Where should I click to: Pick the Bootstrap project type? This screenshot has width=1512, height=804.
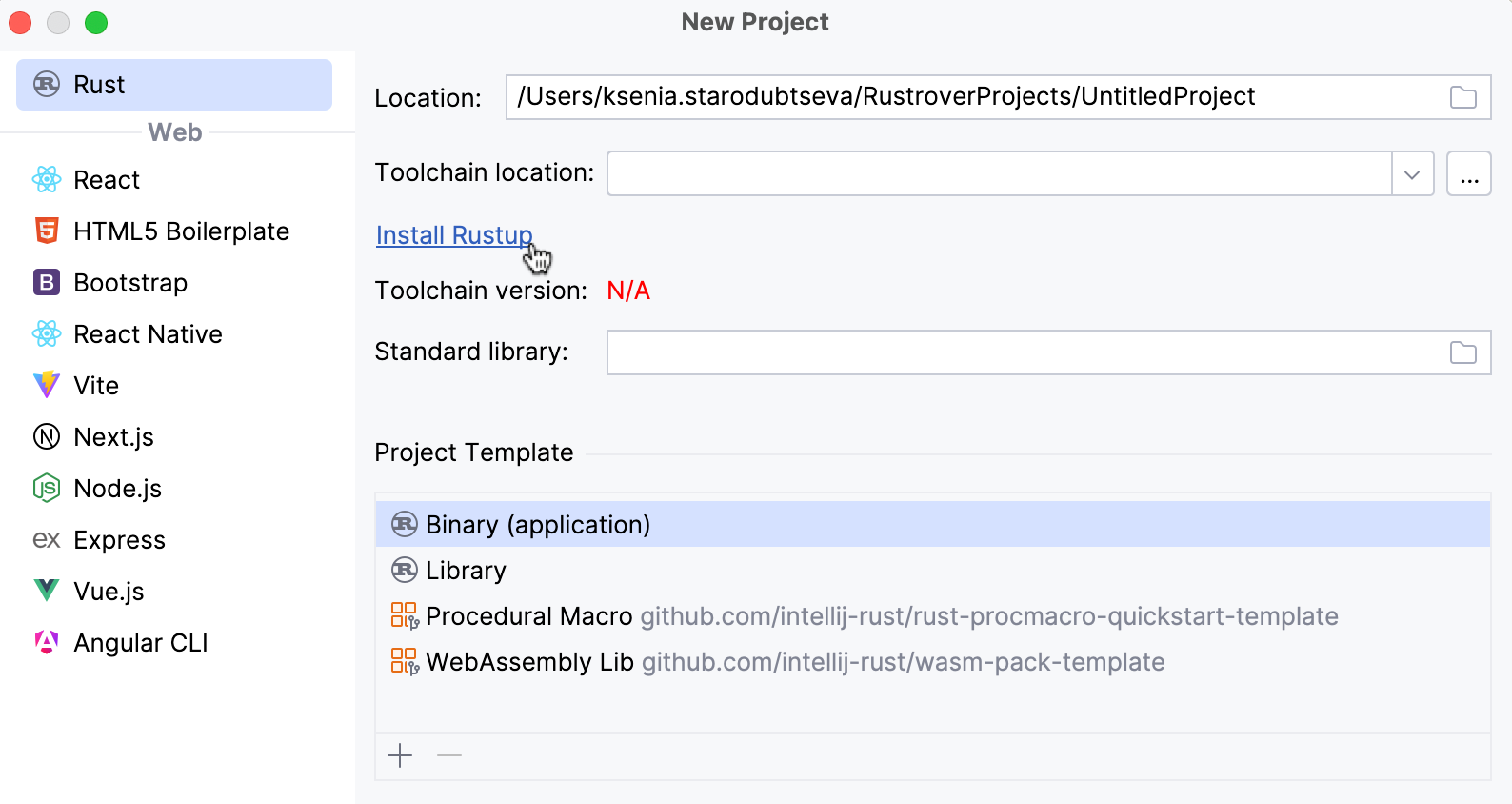[130, 283]
